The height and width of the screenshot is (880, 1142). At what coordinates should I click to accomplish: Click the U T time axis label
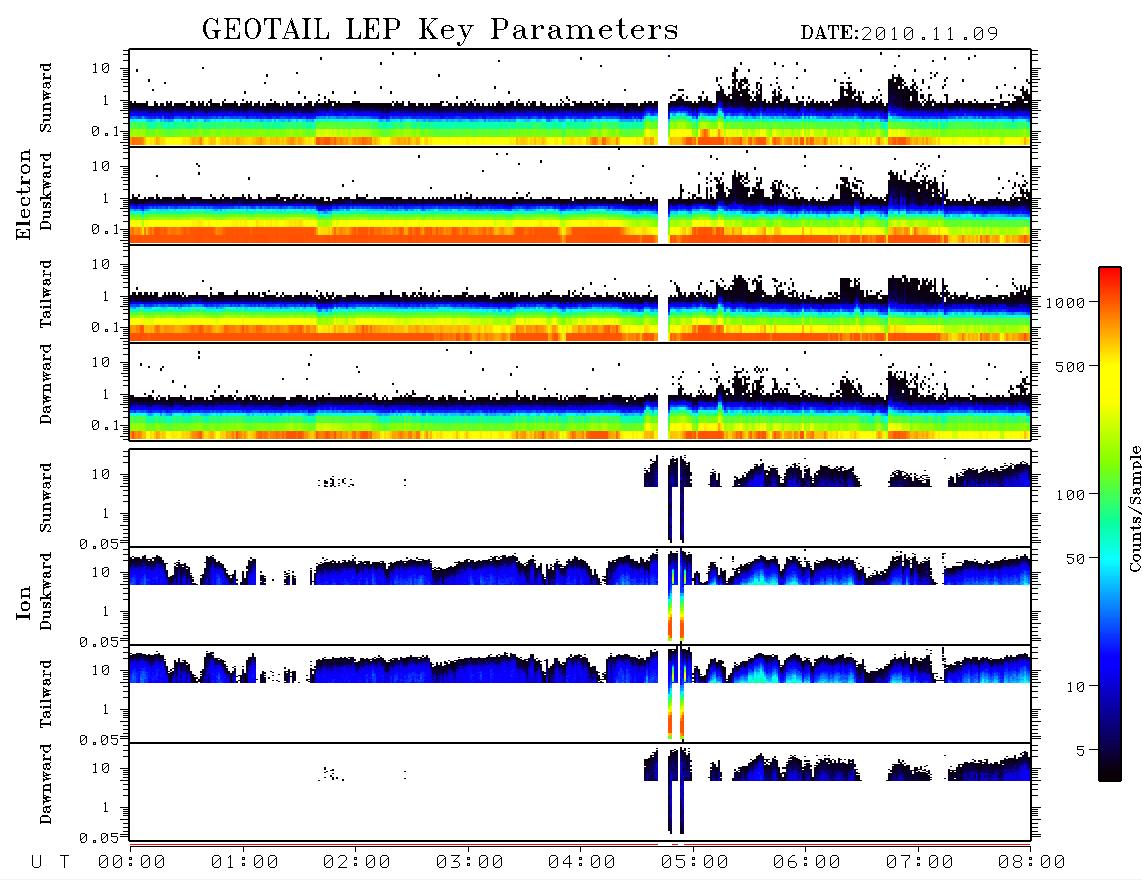click(50, 862)
